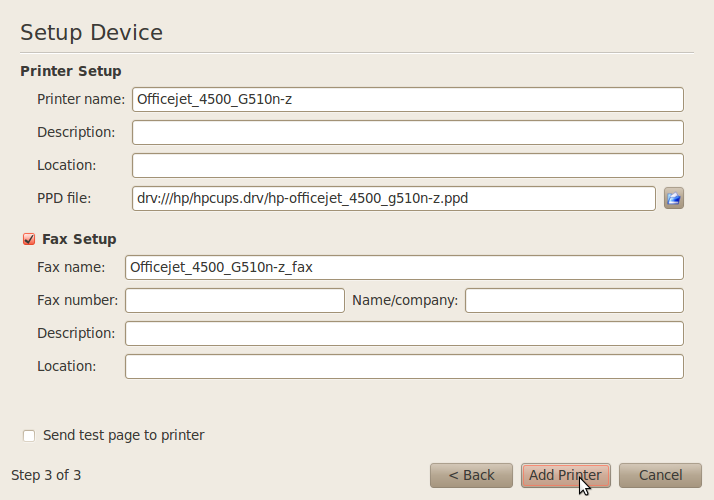Viewport: 714px width, 500px height.
Task: Click the Fax number label text
Action: tap(77, 300)
